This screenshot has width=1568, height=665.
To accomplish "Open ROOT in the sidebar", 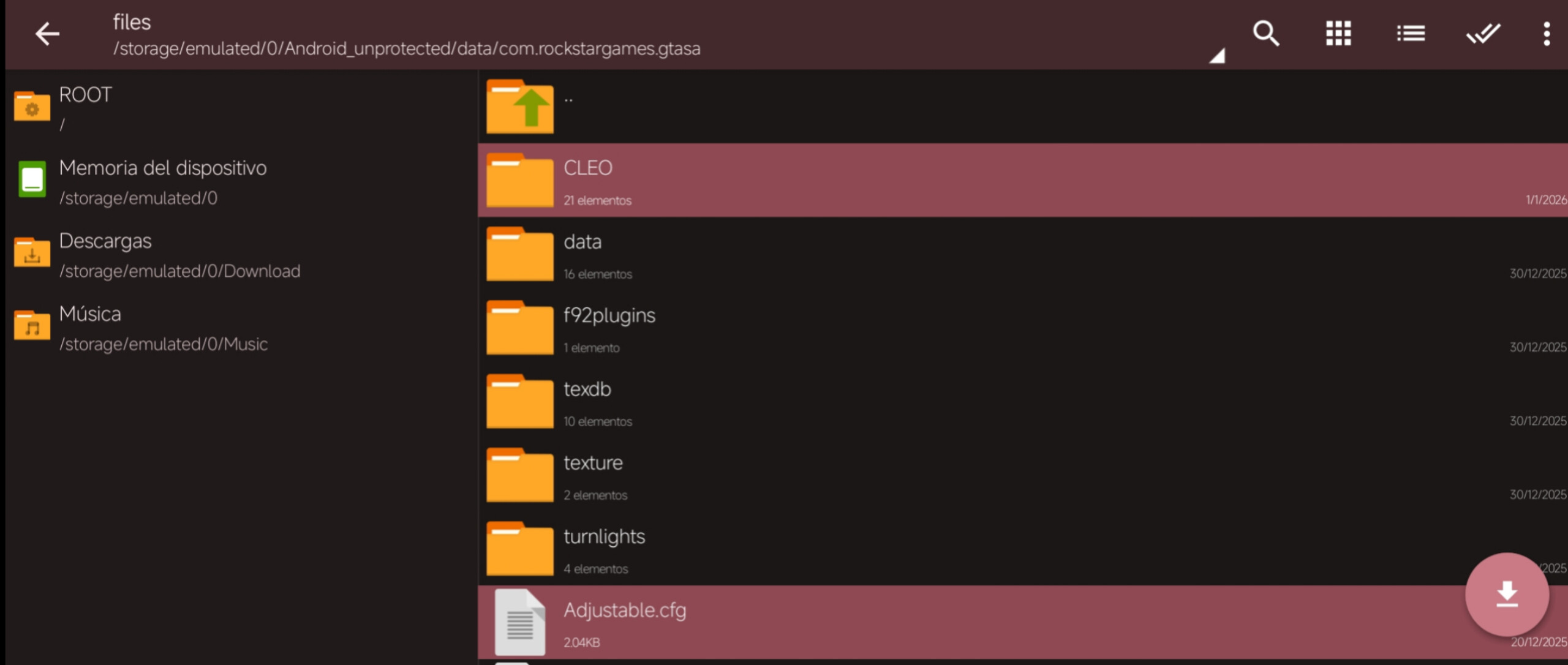I will [86, 107].
